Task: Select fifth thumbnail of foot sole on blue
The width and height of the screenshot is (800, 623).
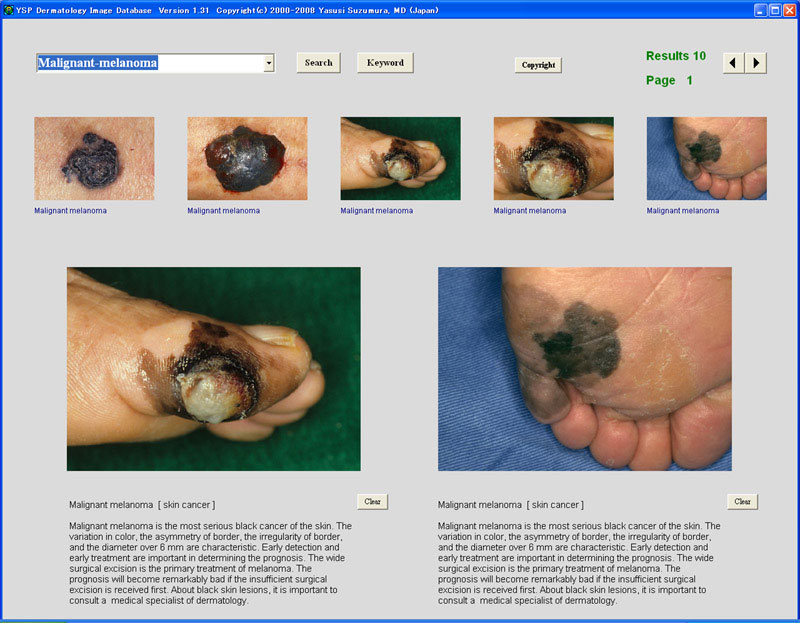Action: [x=707, y=158]
